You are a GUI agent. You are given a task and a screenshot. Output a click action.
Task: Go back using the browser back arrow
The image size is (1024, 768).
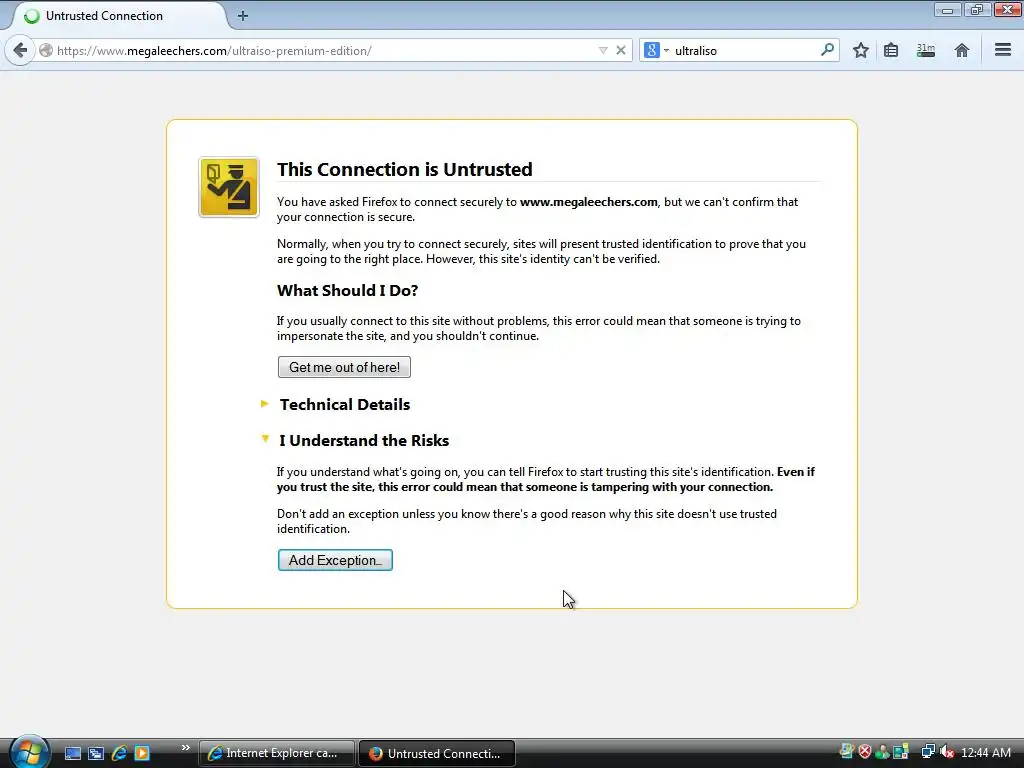[20, 50]
